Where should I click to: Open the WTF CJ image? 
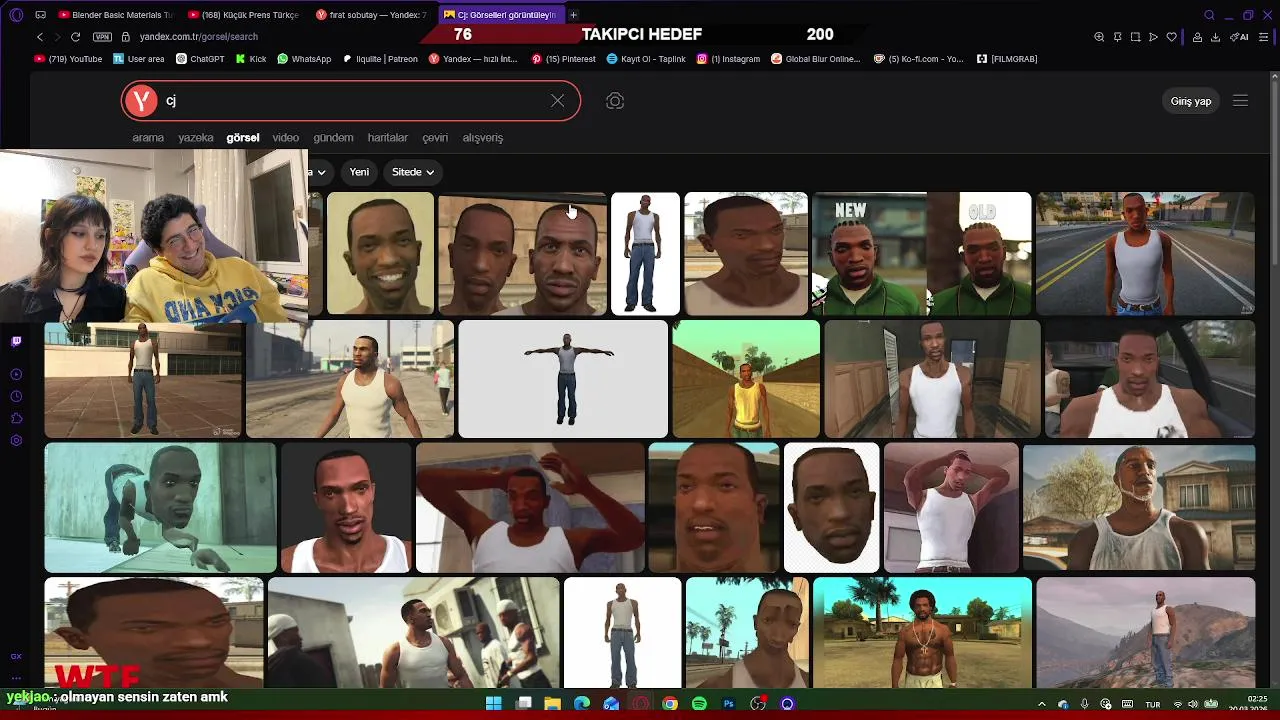pos(154,632)
